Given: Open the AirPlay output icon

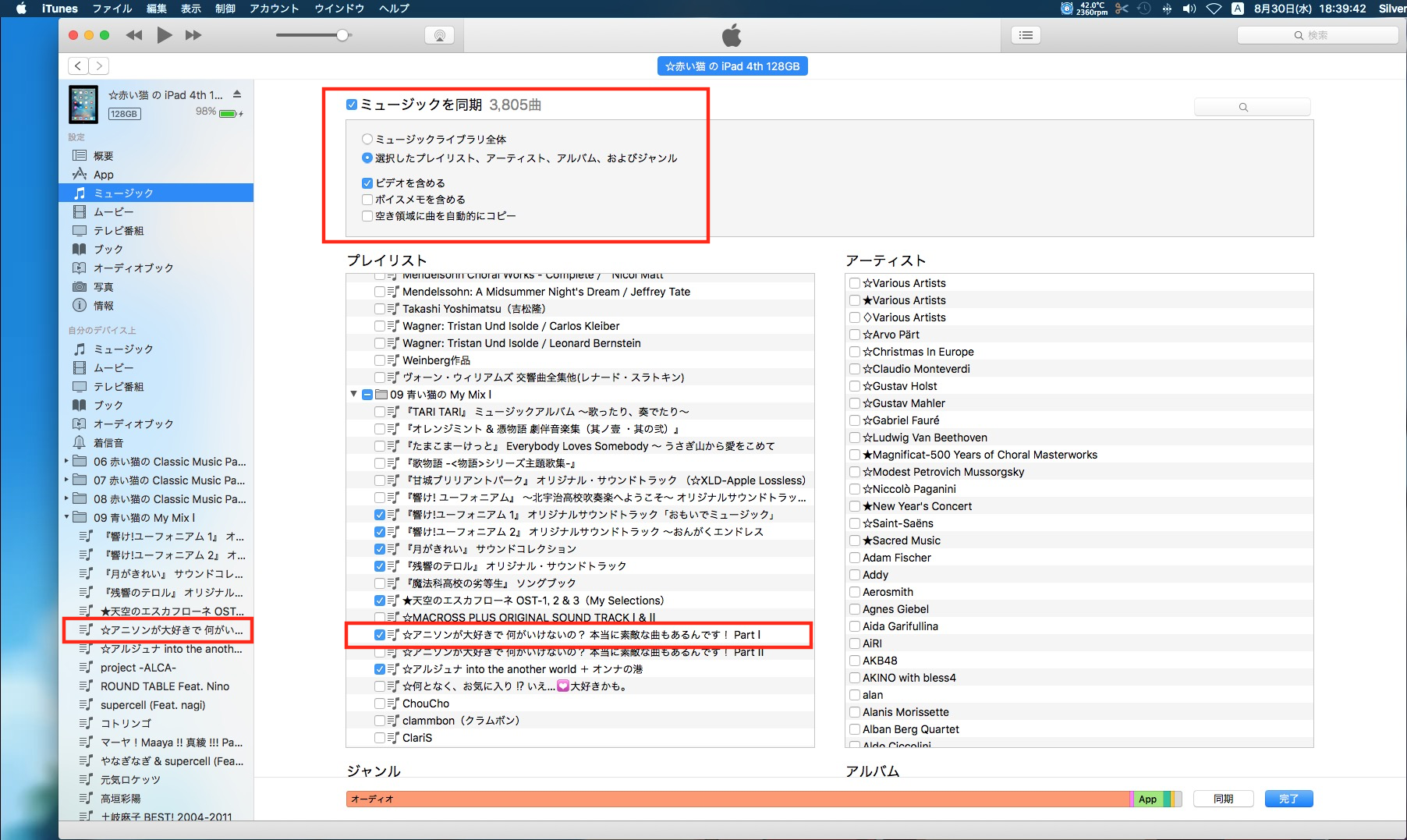Looking at the screenshot, I should pyautogui.click(x=439, y=35).
